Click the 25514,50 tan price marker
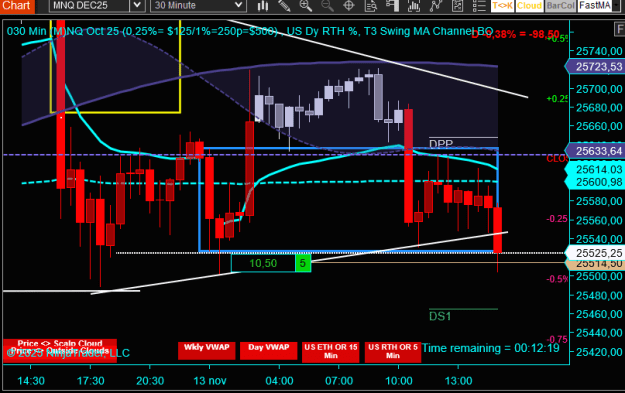625x393 pixels. click(x=596, y=264)
